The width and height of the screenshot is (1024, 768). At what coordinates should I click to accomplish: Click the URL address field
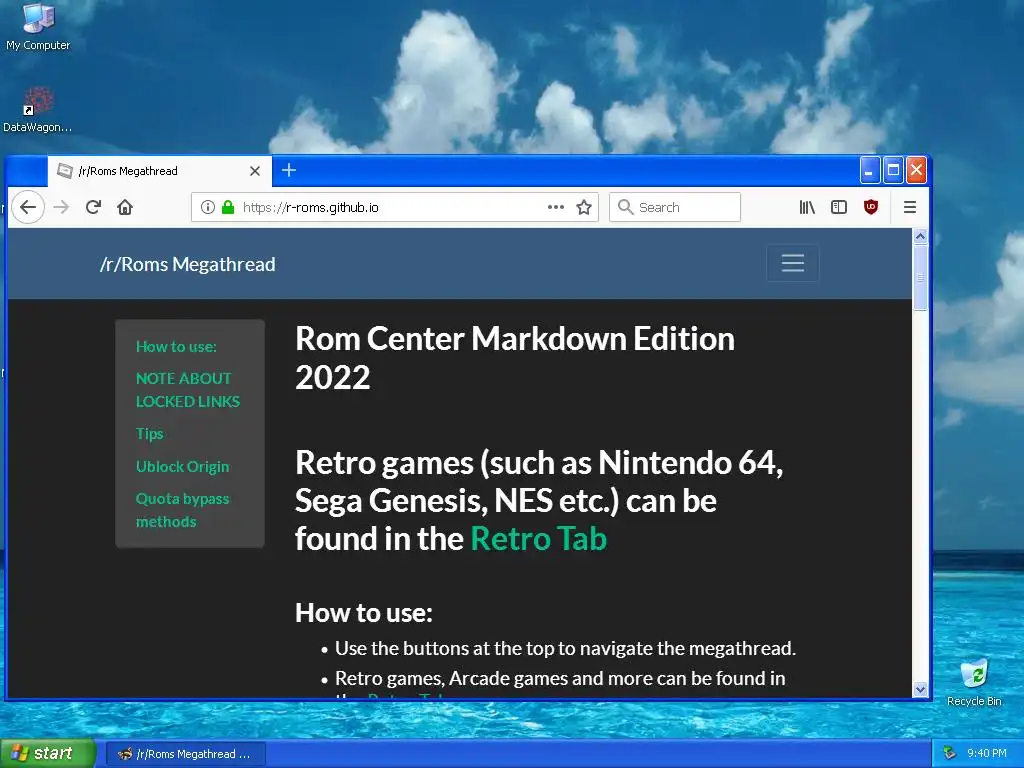coord(394,207)
